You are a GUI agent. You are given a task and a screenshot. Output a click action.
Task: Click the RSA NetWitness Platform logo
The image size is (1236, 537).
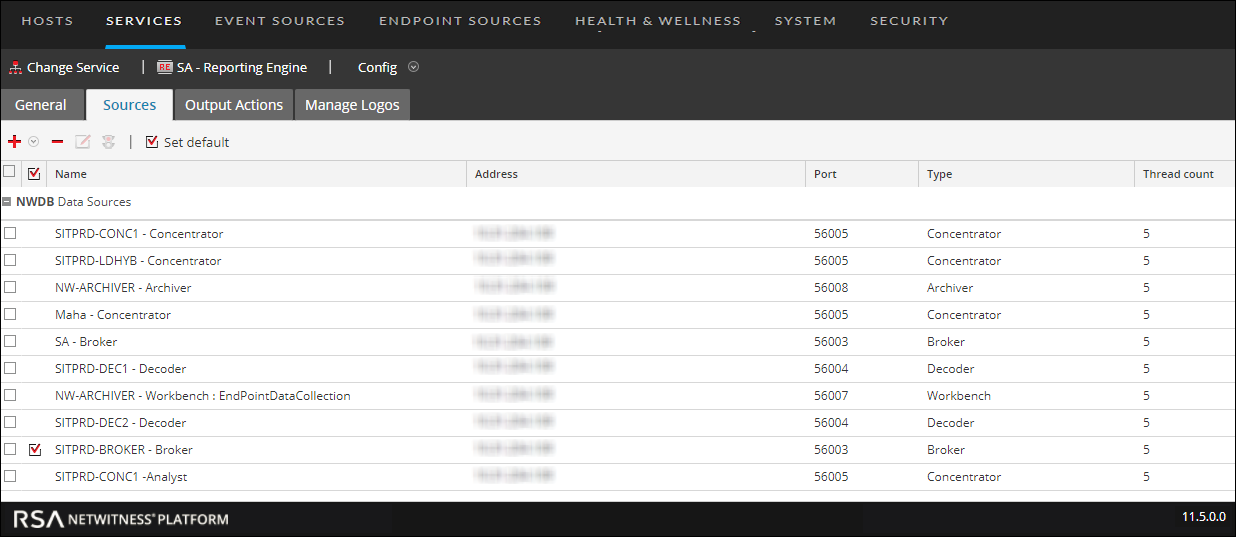point(121,519)
